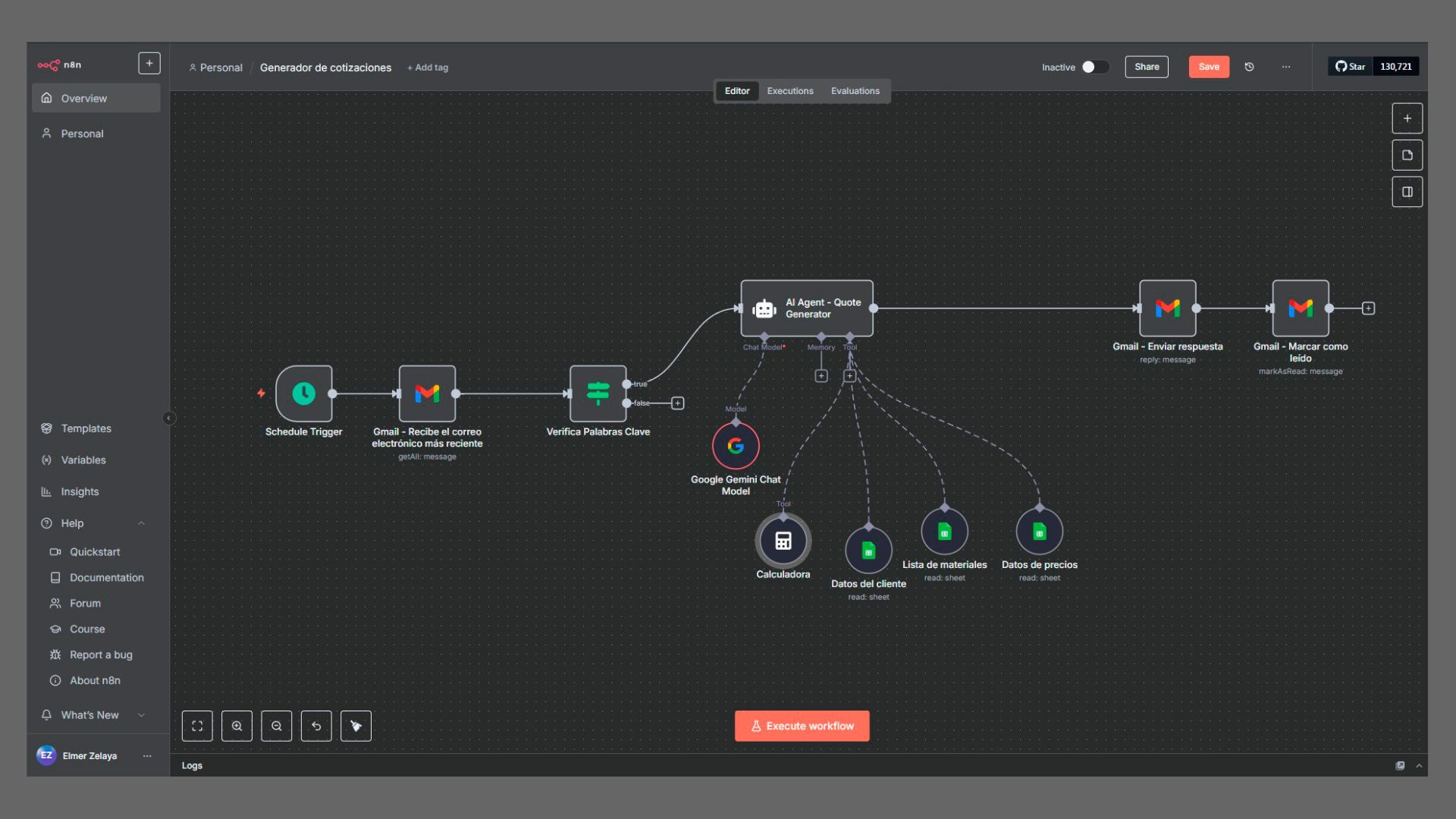Viewport: 1456px width, 819px height.
Task: Open the workflow history icon beside Save
Action: tap(1249, 67)
